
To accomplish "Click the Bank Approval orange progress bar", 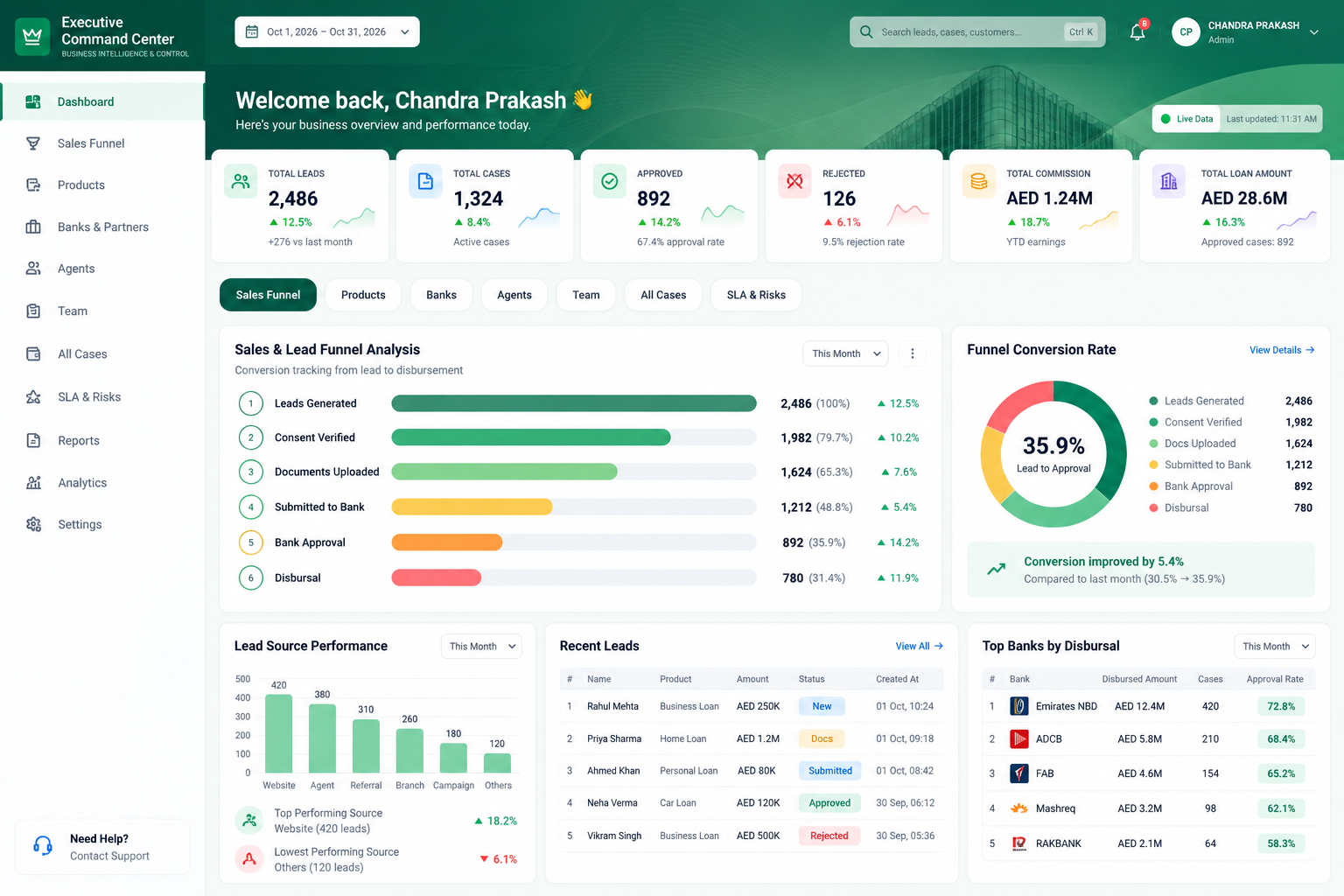I will click(446, 542).
